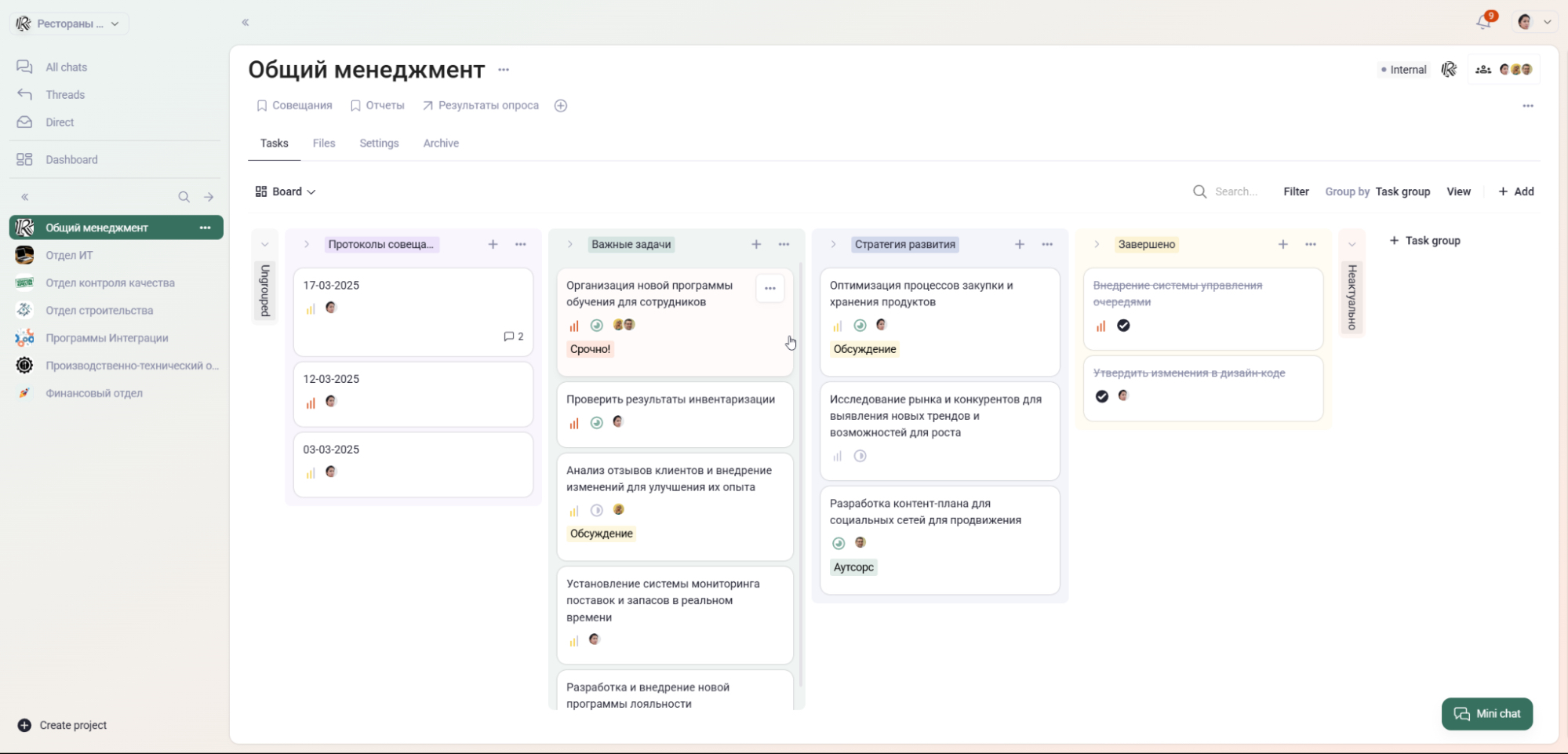Open three-dot menu on Организация новой программы card
This screenshot has height=754, width=1568.
pyautogui.click(x=769, y=289)
